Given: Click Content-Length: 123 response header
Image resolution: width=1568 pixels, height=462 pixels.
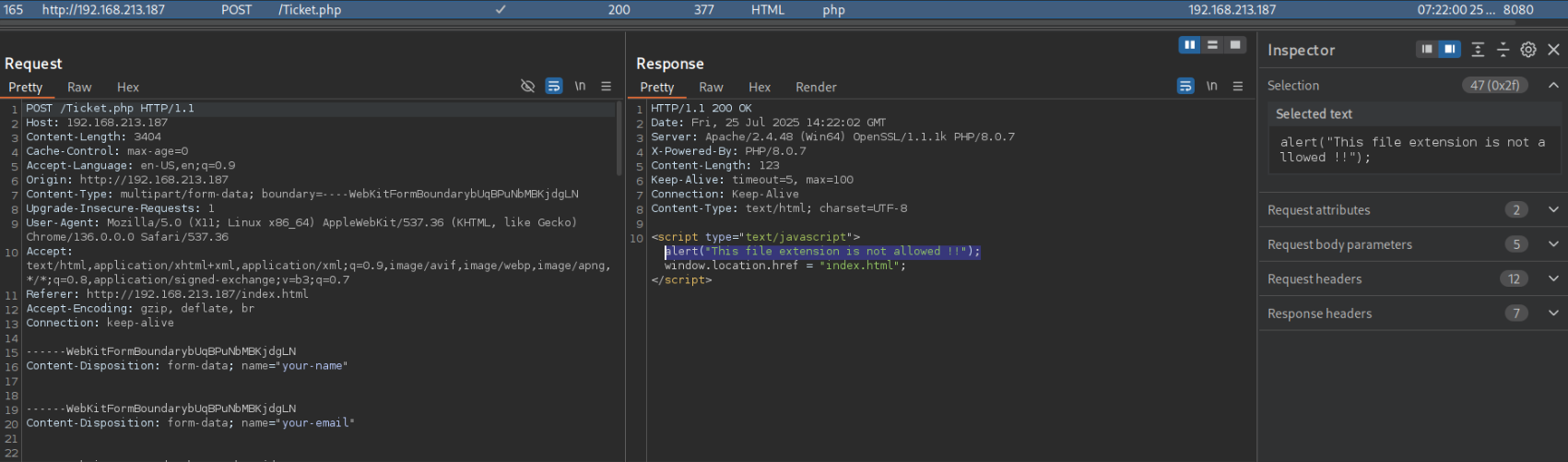Looking at the screenshot, I should click(715, 165).
